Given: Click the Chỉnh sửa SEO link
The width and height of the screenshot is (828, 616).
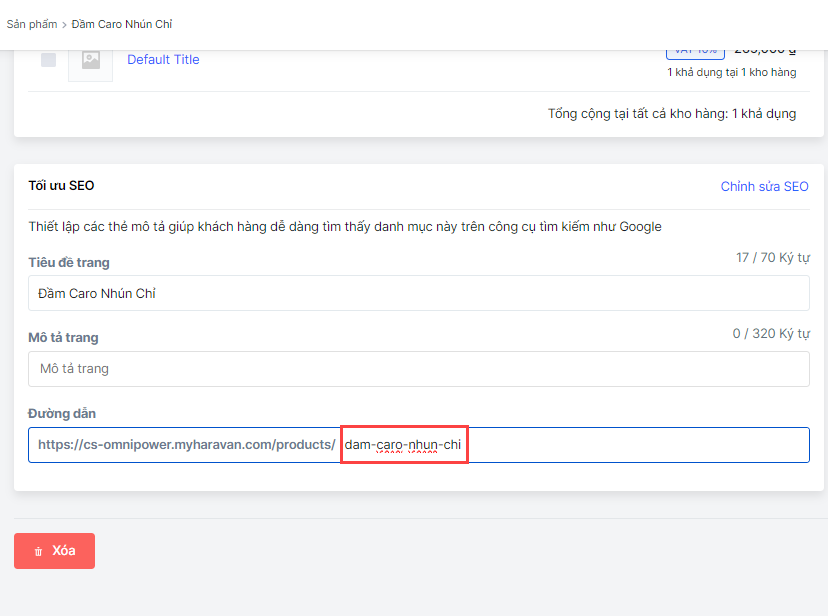Looking at the screenshot, I should 764,187.
